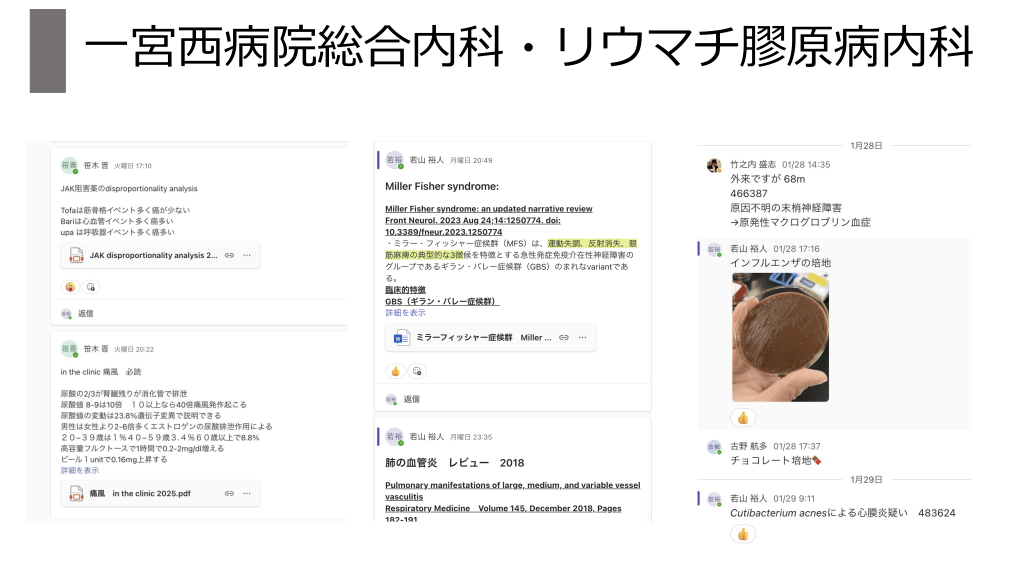Viewport: 1024px width, 576px height.
Task: Click copy link icon on JAK disproportionality file
Action: click(229, 256)
